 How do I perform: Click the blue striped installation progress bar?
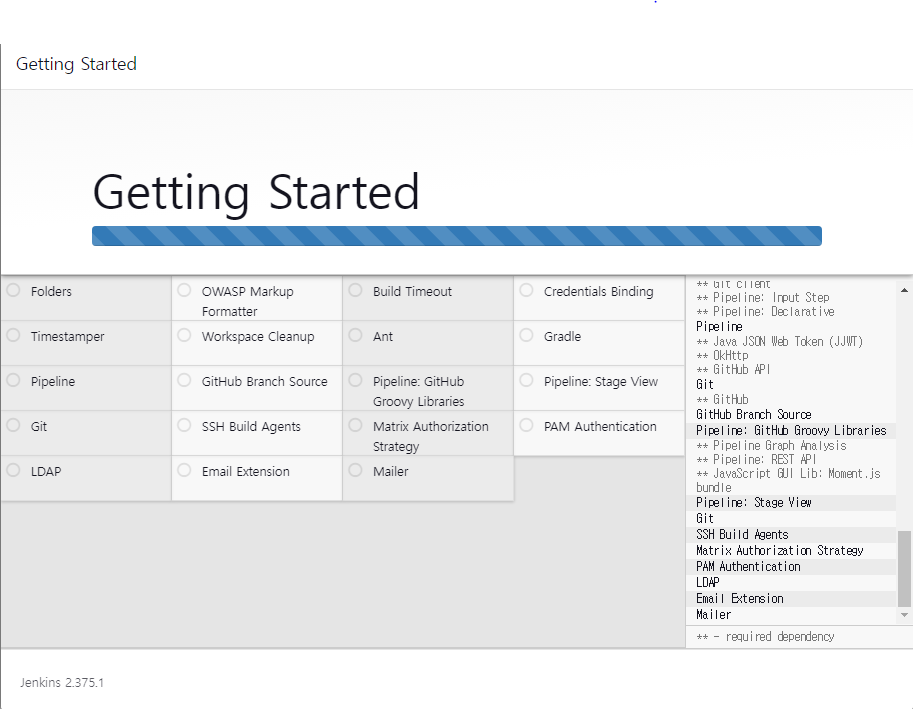456,236
